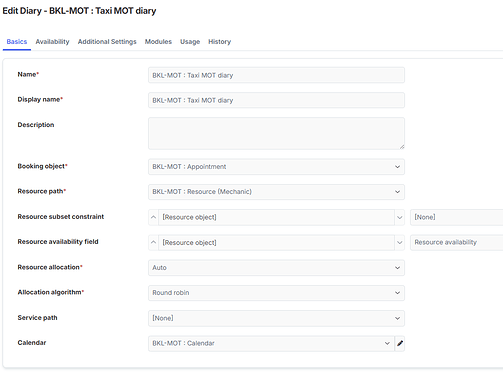The width and height of the screenshot is (503, 375).
Task: Open the Service path dropdown
Action: [x=276, y=318]
